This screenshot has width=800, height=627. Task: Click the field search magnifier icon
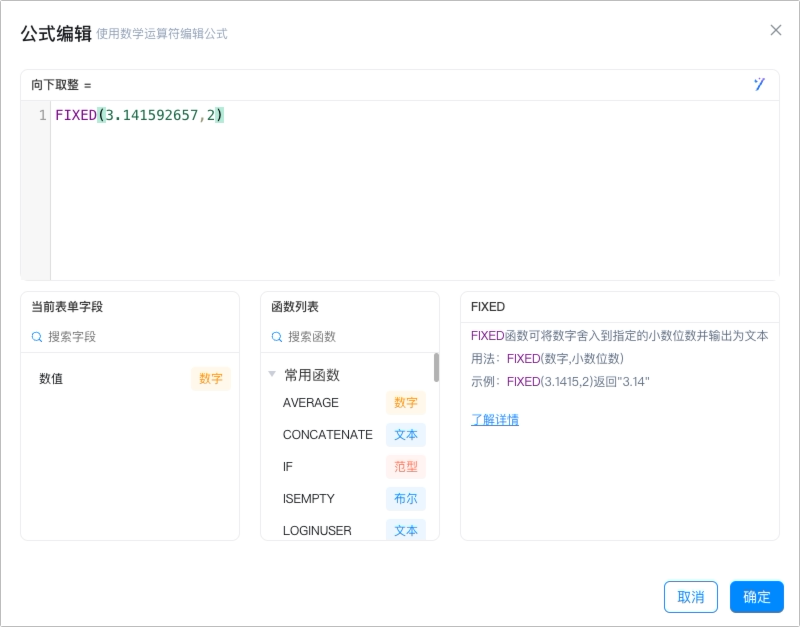click(x=37, y=337)
